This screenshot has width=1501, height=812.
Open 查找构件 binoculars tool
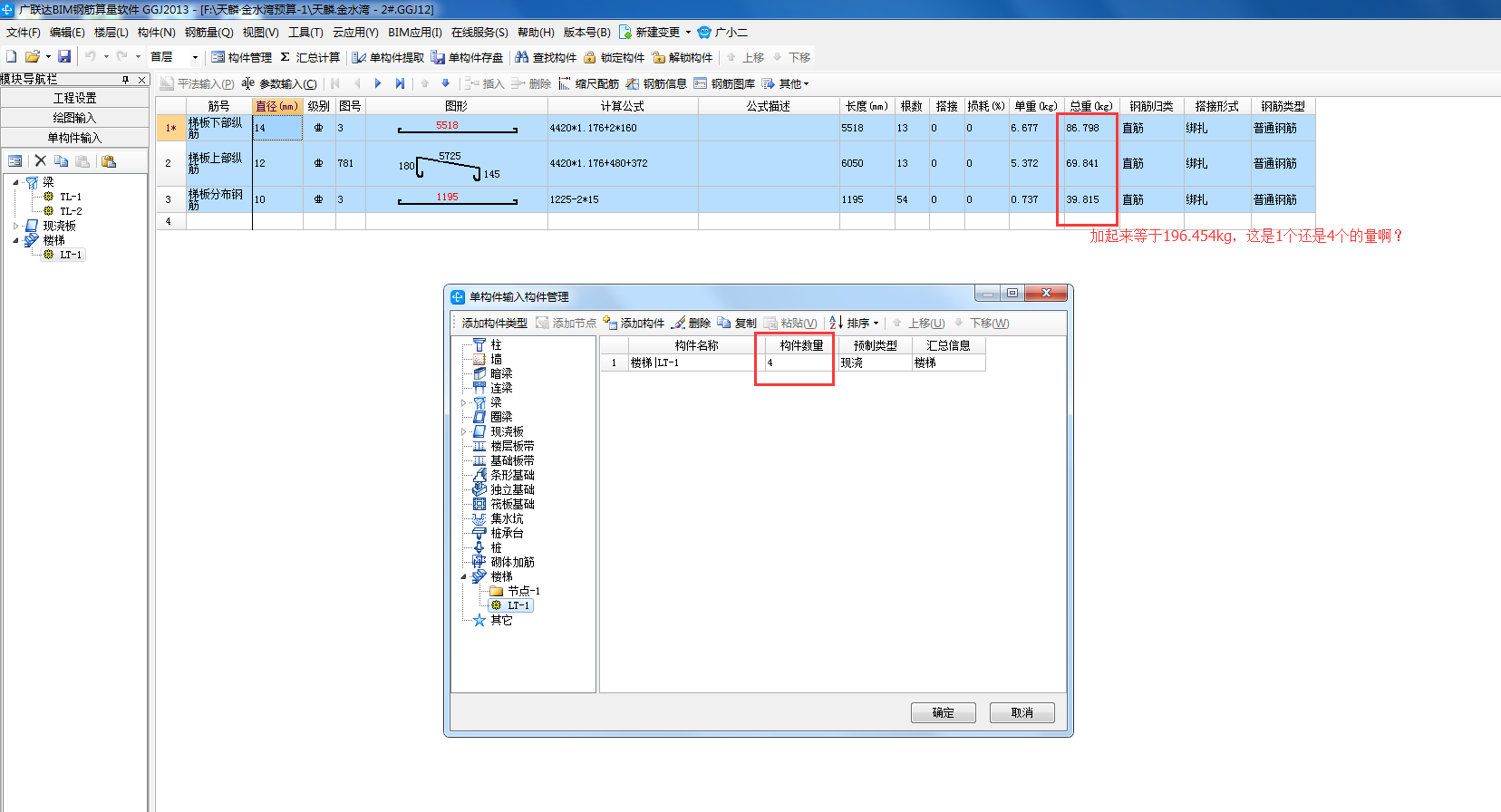(x=546, y=57)
